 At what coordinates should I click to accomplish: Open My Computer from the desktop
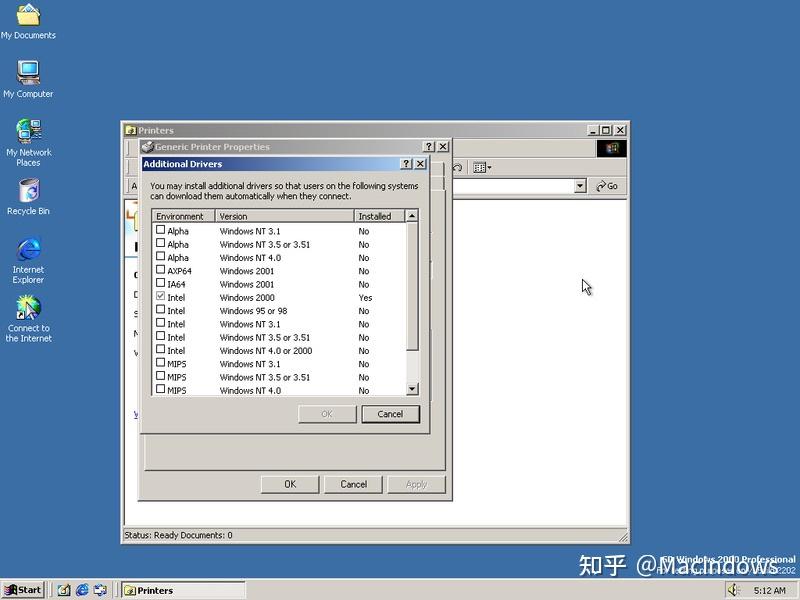pos(28,73)
